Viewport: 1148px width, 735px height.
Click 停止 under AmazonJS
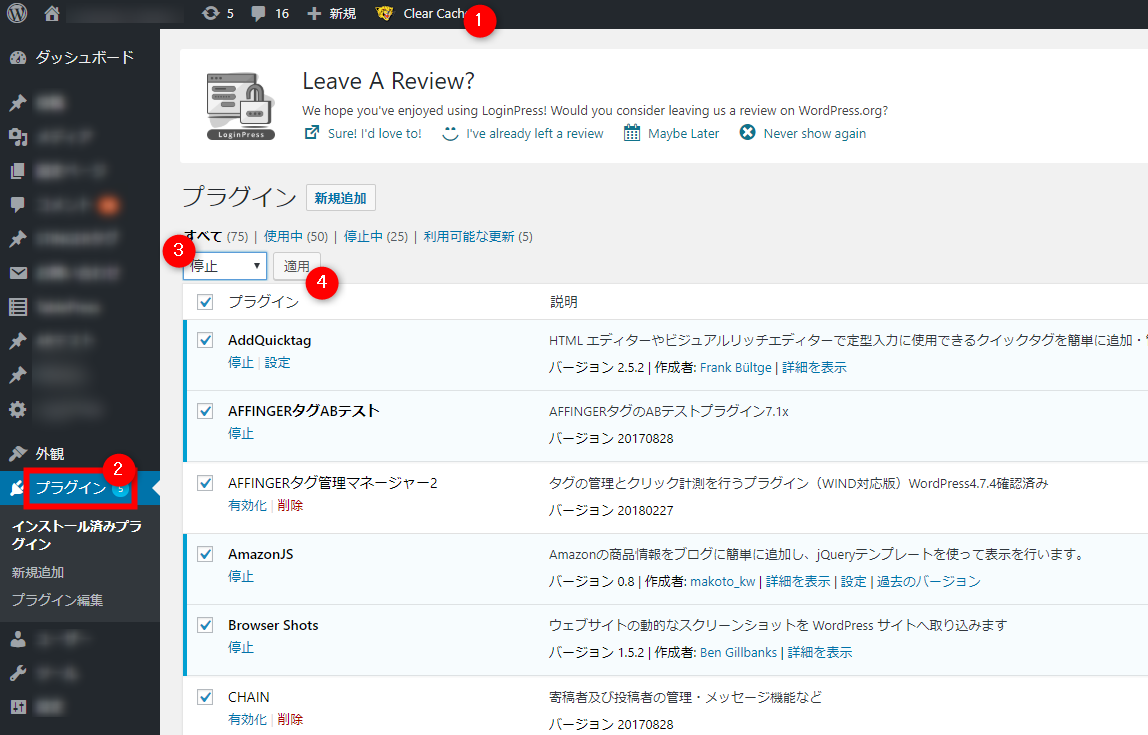241,576
